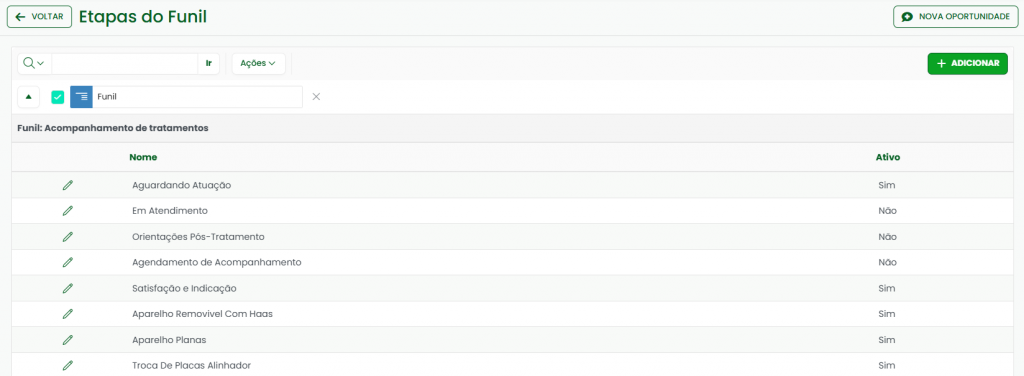Edit Agendamento de Acompanhamento via pencil icon
Screen dimensions: 1024x376
pyautogui.click(x=68, y=262)
